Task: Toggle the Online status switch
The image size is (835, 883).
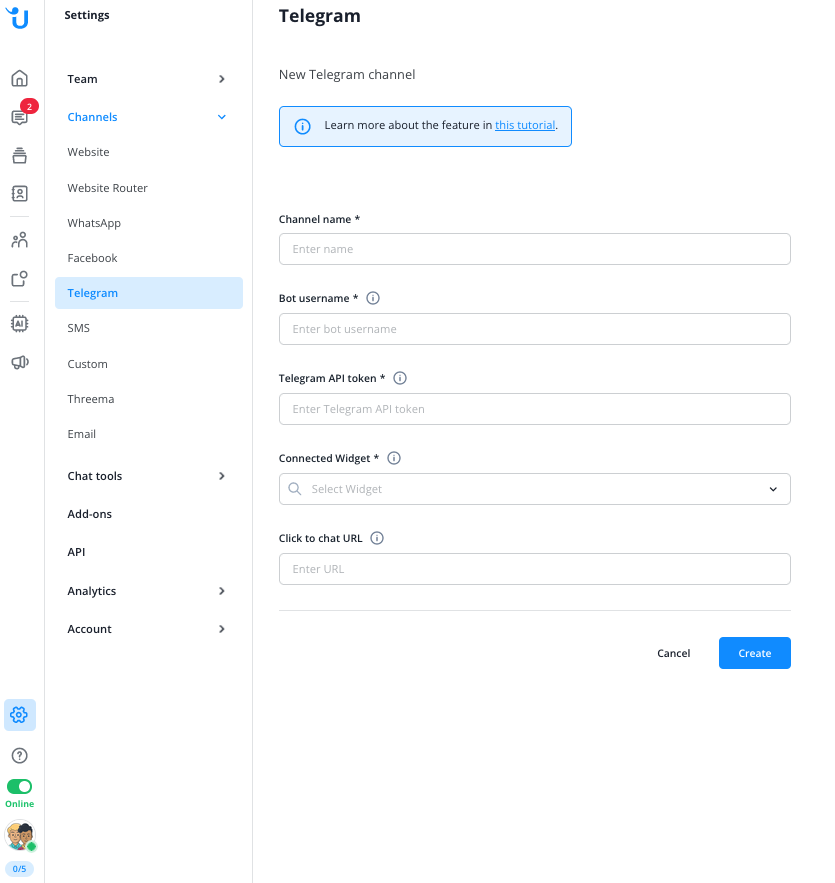Action: click(20, 787)
